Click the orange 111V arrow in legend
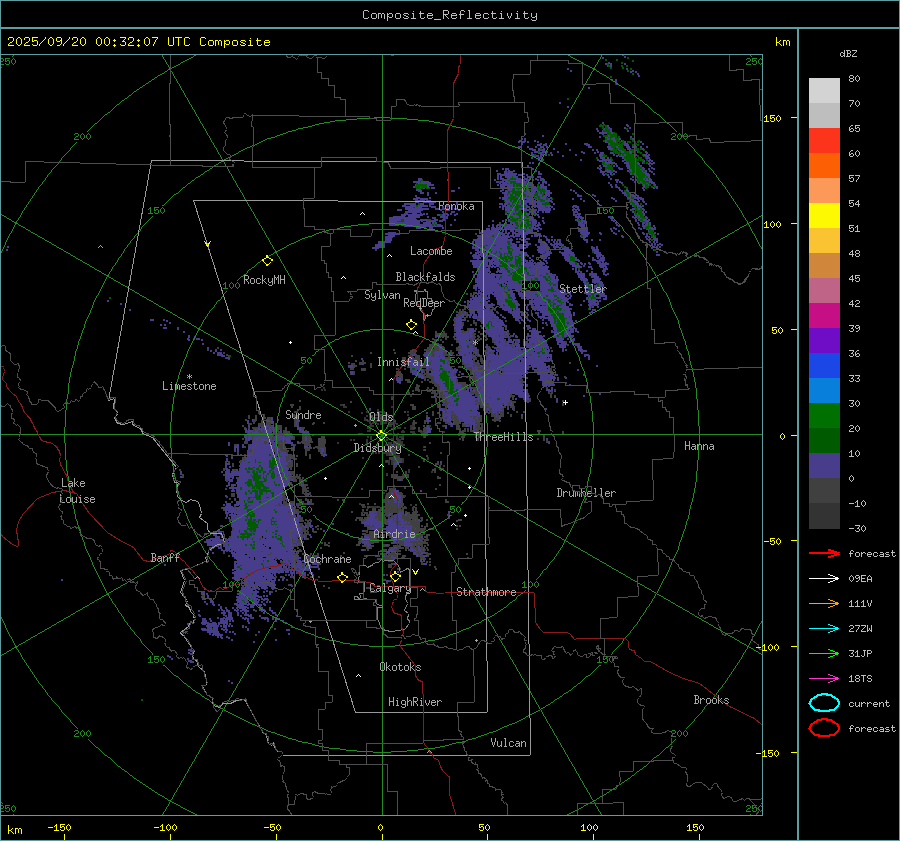This screenshot has height=841, width=900. pyautogui.click(x=823, y=603)
